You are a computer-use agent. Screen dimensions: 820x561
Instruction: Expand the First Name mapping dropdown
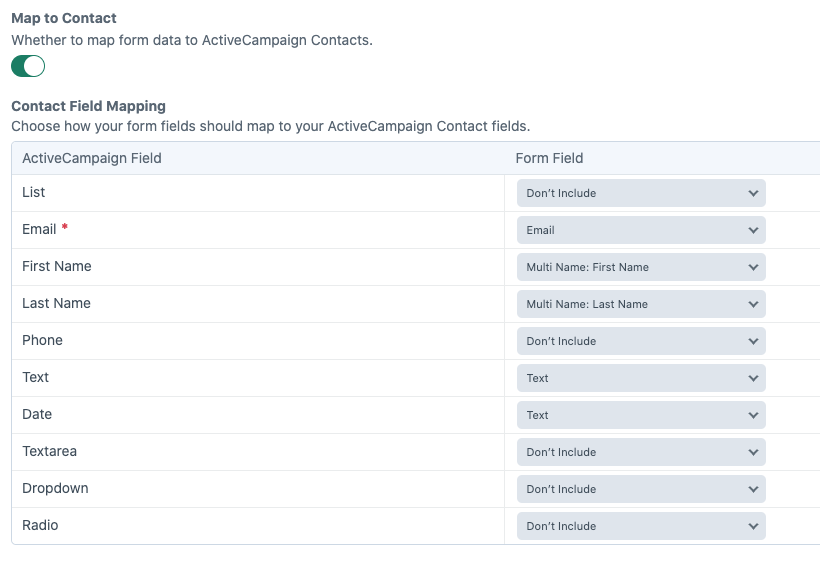click(x=641, y=267)
